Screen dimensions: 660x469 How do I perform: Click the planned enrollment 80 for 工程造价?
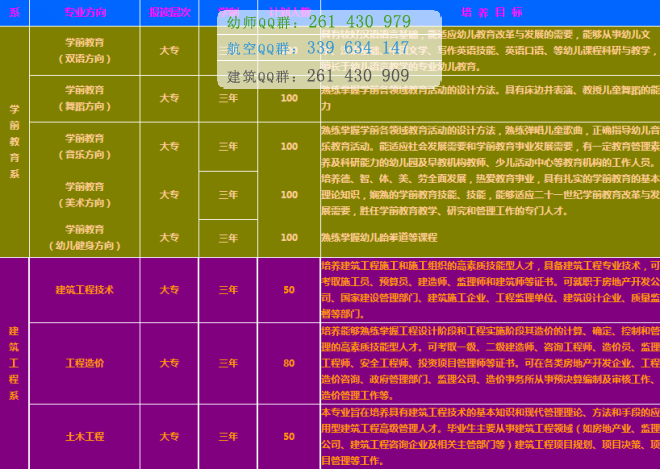coord(289,363)
